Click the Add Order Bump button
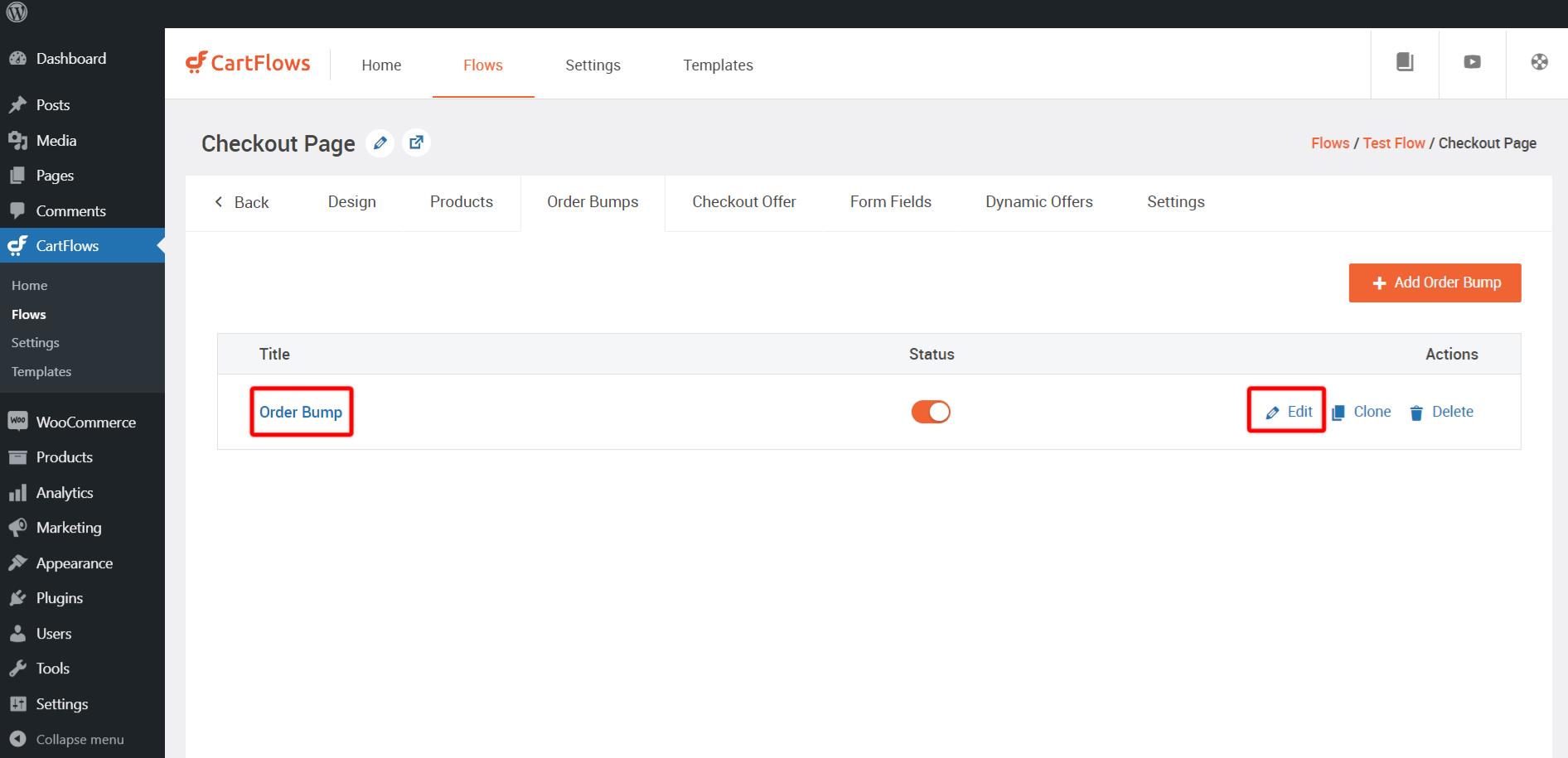The image size is (1568, 758). (x=1435, y=282)
